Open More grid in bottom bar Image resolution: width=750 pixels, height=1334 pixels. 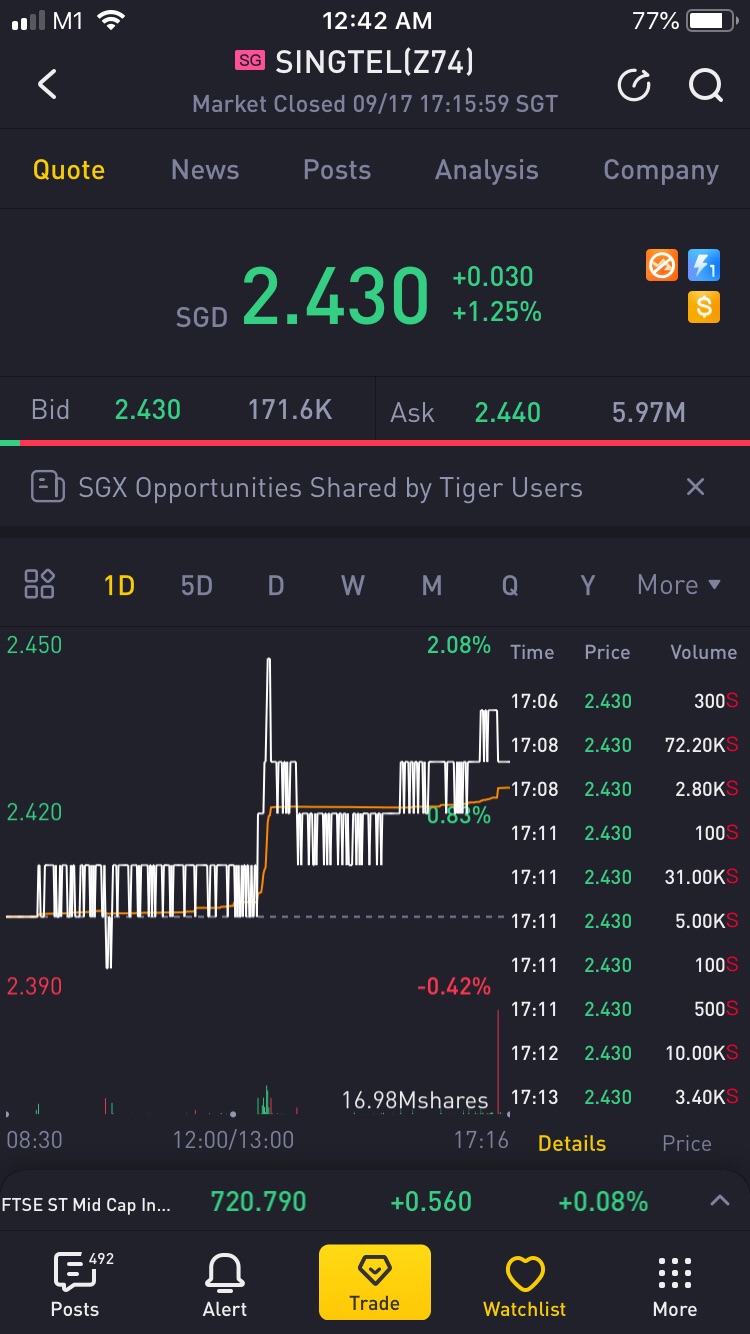tap(675, 1285)
